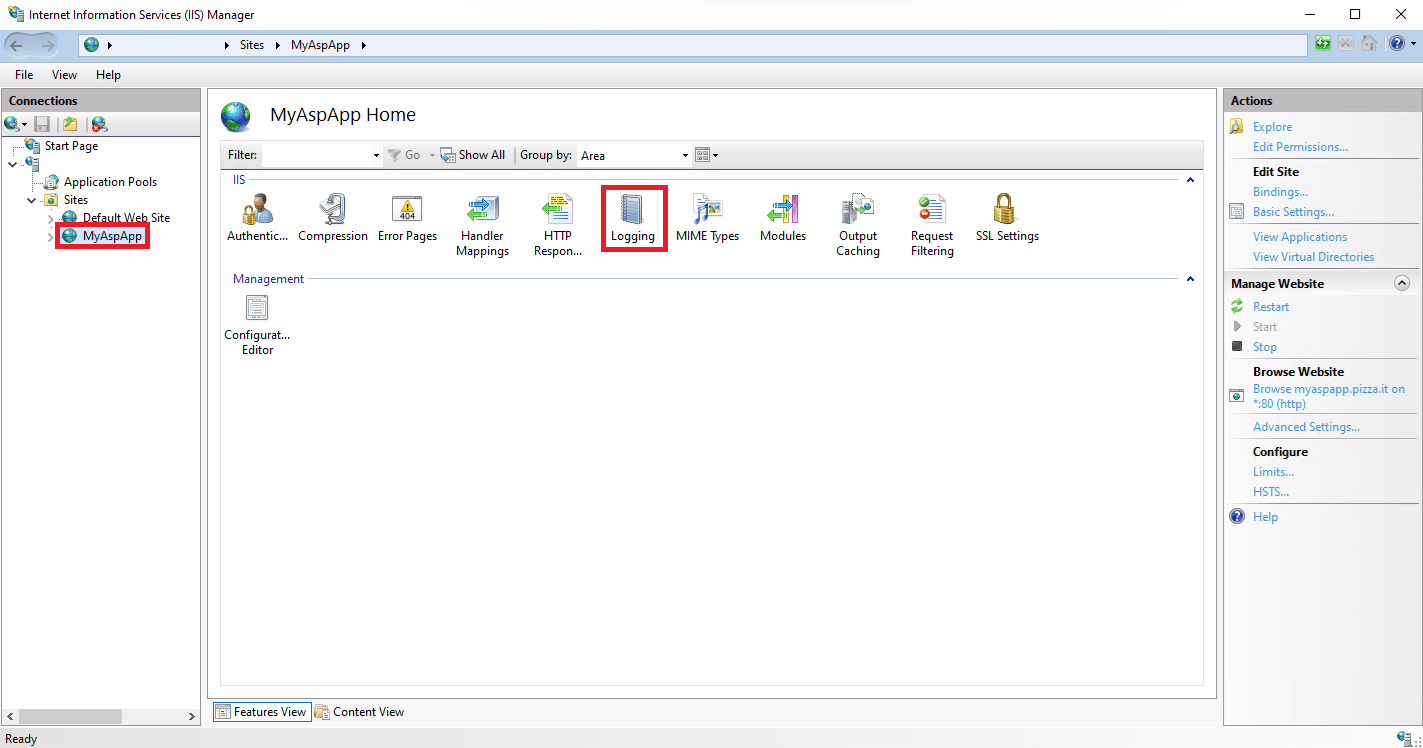Click View Applications link

pyautogui.click(x=1300, y=237)
